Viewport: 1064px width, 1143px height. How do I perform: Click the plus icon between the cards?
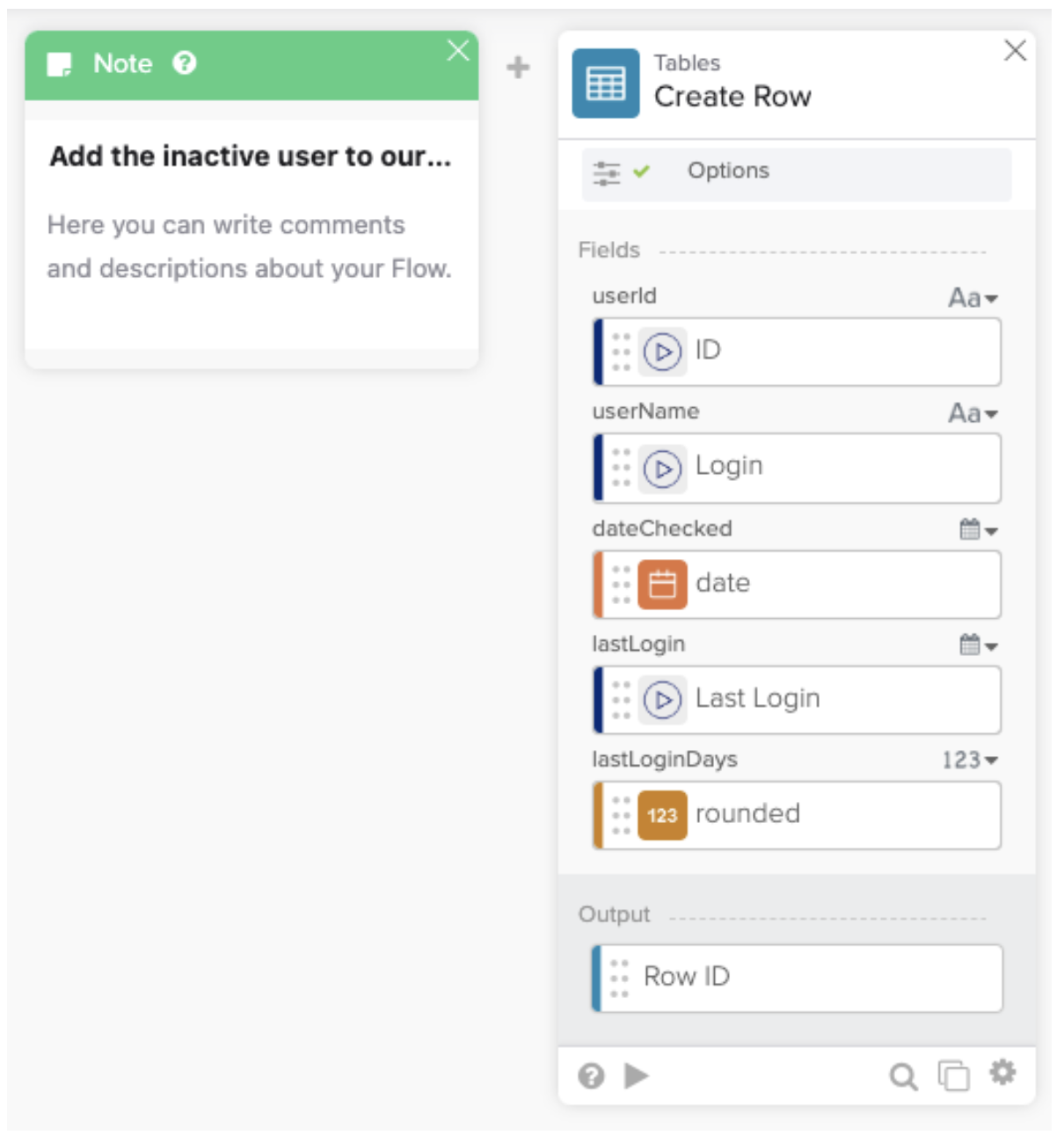pos(518,68)
